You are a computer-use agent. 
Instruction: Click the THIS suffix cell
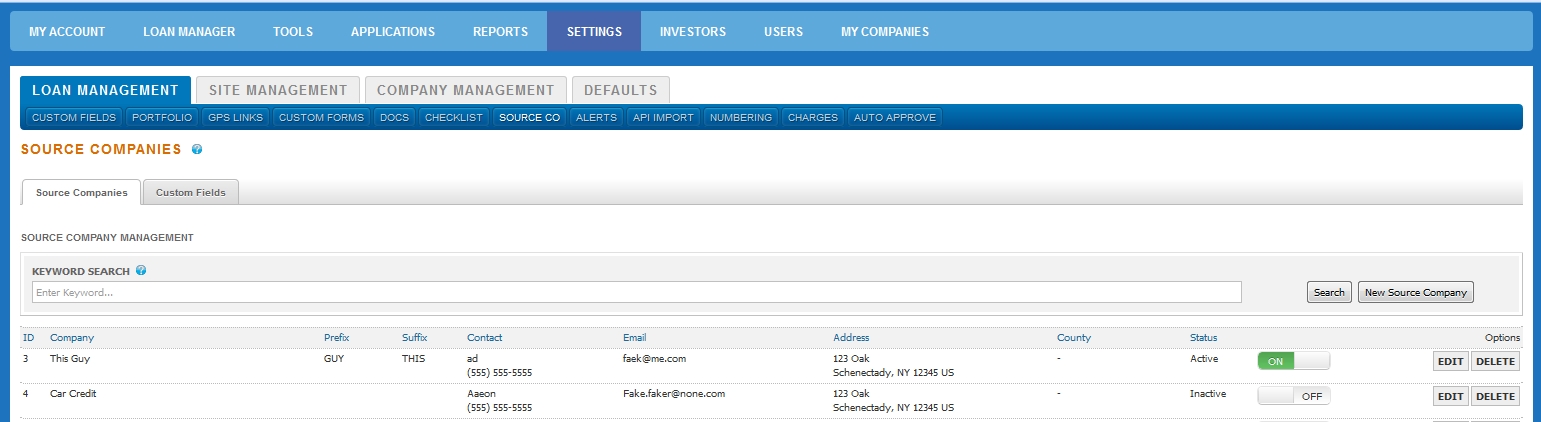pos(414,357)
